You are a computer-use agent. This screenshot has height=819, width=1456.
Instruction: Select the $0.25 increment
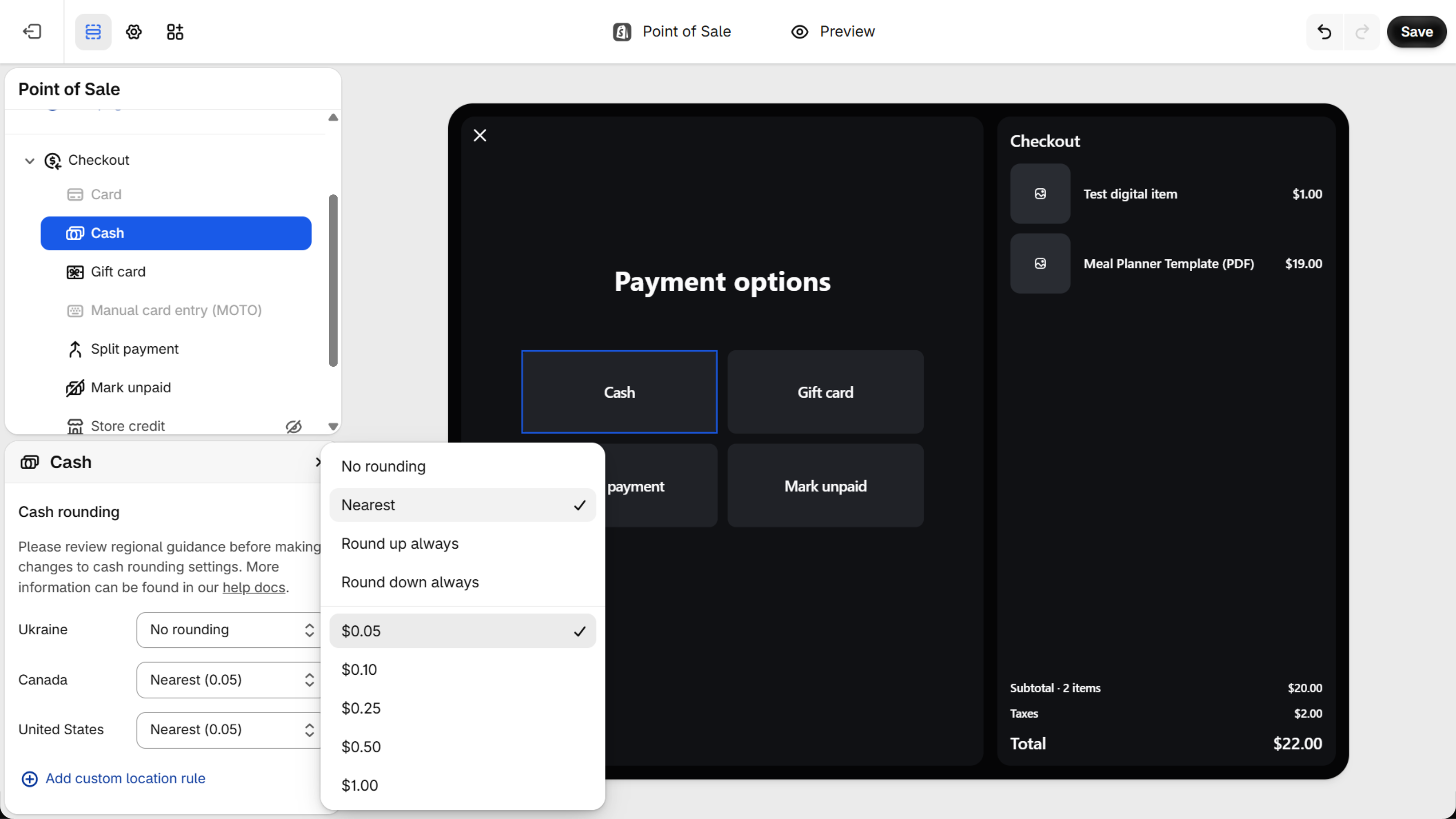tap(462, 708)
